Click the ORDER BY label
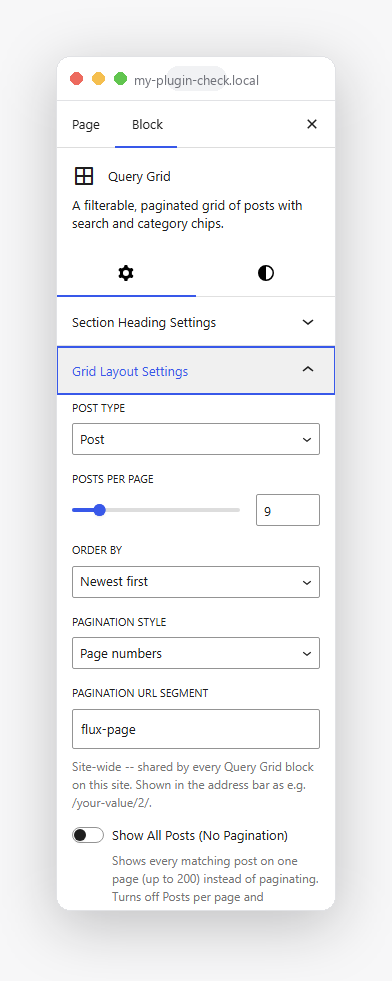The image size is (392, 981). tap(97, 551)
